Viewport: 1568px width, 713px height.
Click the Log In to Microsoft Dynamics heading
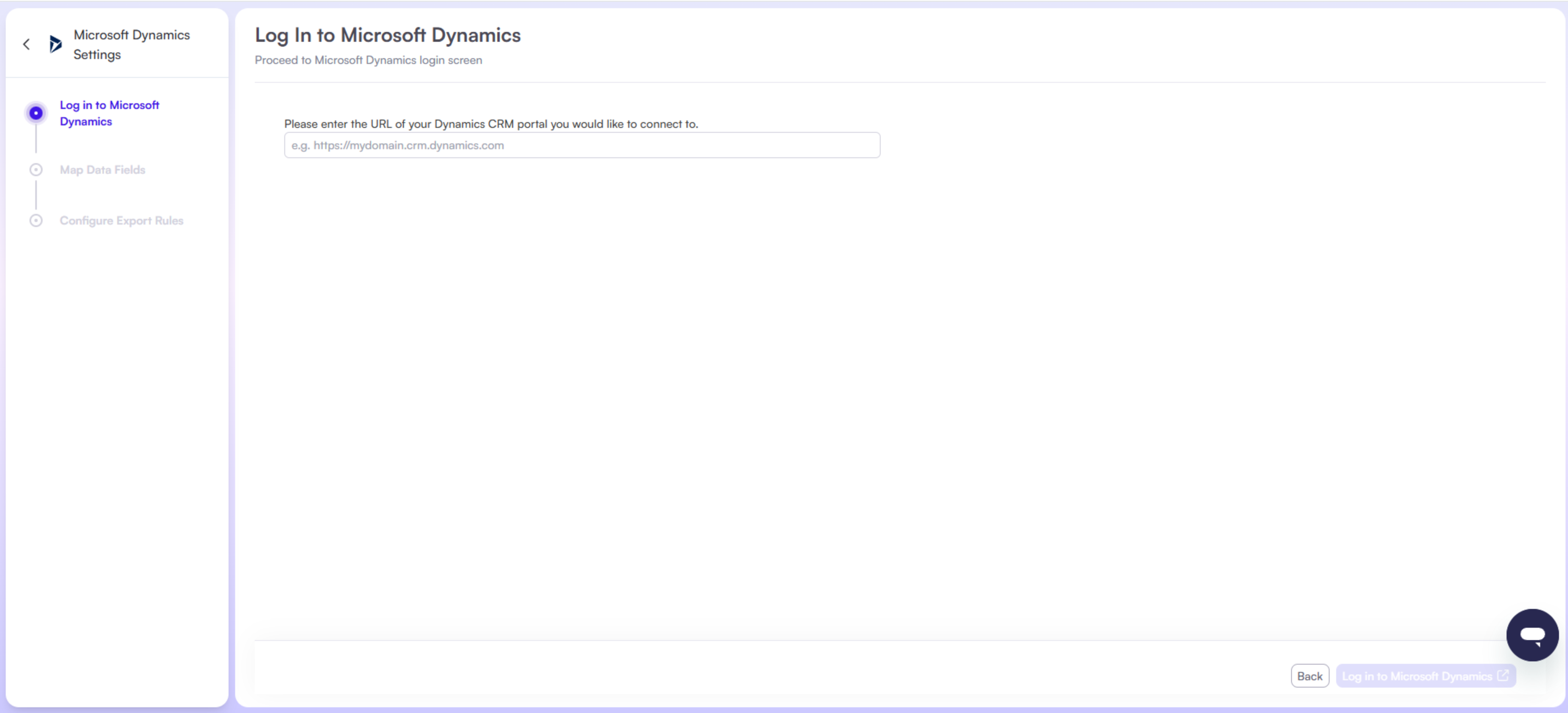(x=387, y=36)
